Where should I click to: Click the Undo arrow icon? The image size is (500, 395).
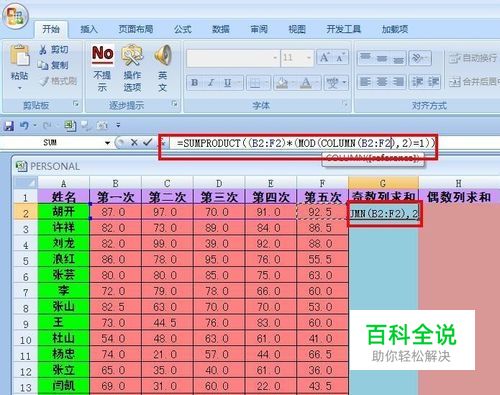click(24, 126)
